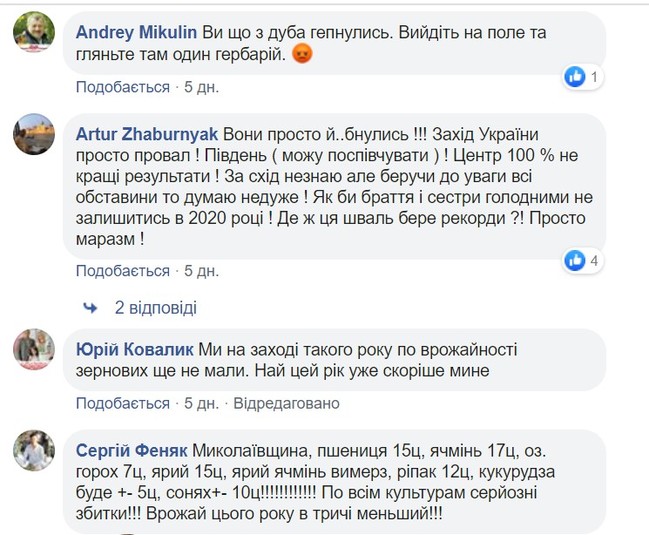This screenshot has width=649, height=535.
Task: Show edit history via Відредаговано label
Action: click(285, 404)
